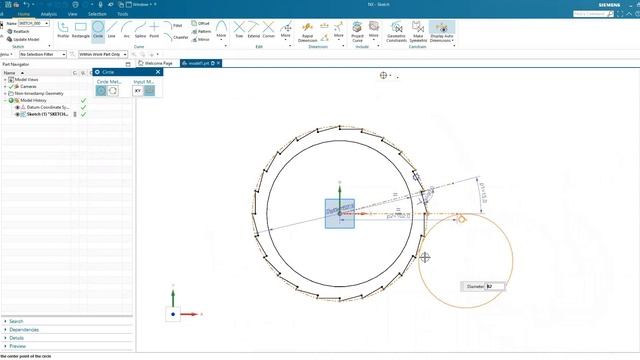The height and width of the screenshot is (360, 640).
Task: Open the Selection ribbon tab
Action: 97,14
